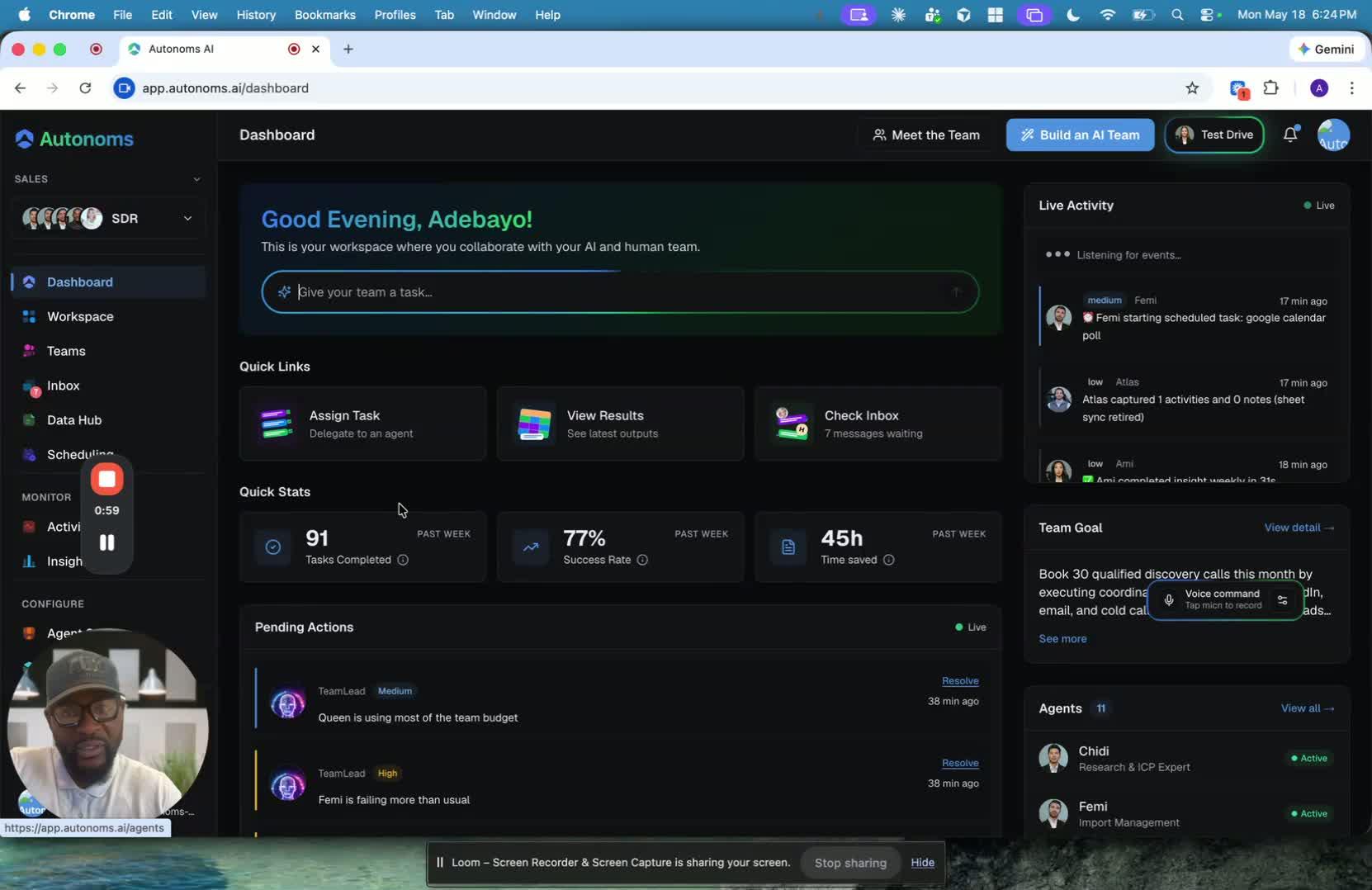The height and width of the screenshot is (890, 1372).
Task: Open the Voice command settings sliders
Action: (1282, 600)
